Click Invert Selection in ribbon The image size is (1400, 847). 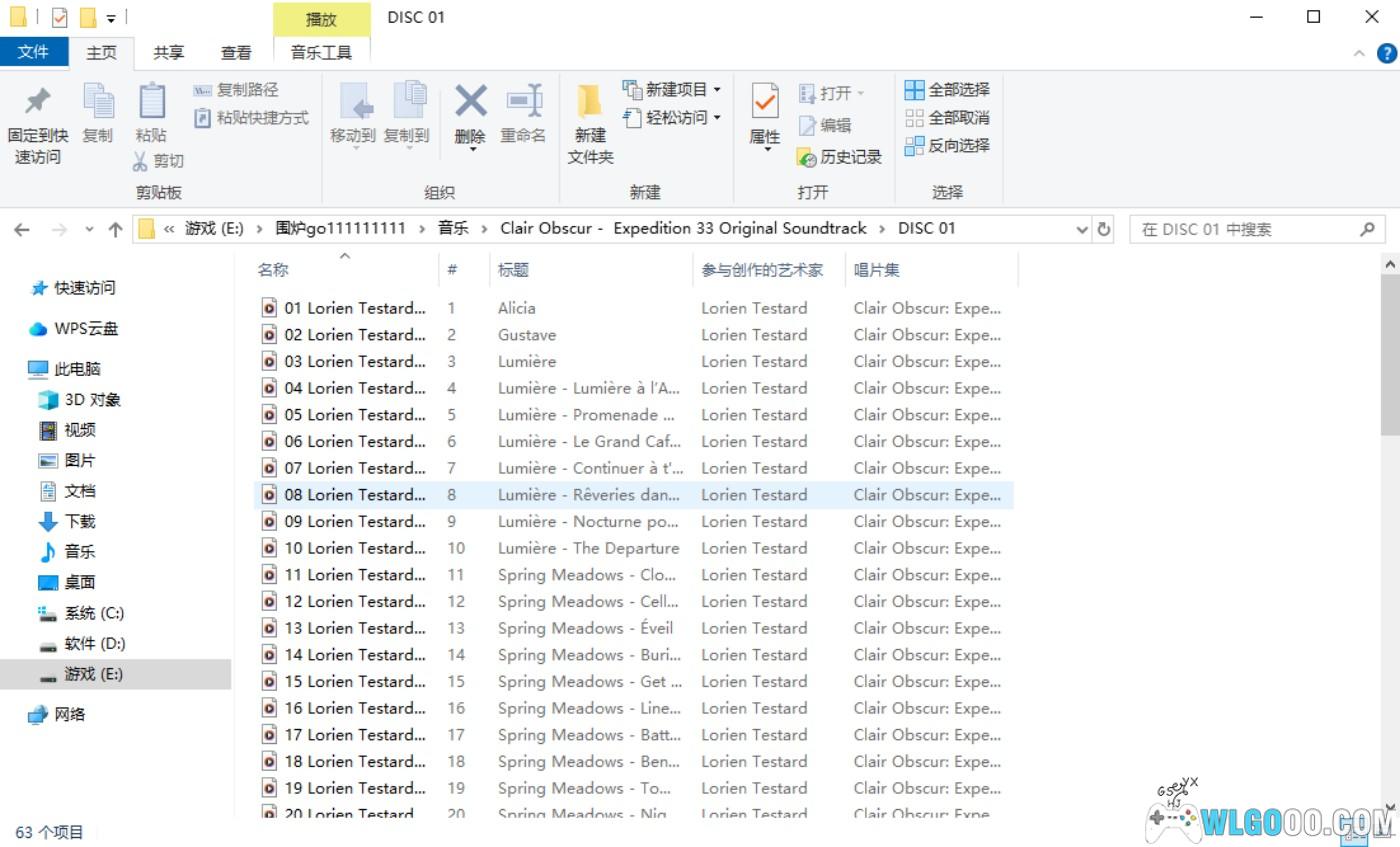(947, 146)
